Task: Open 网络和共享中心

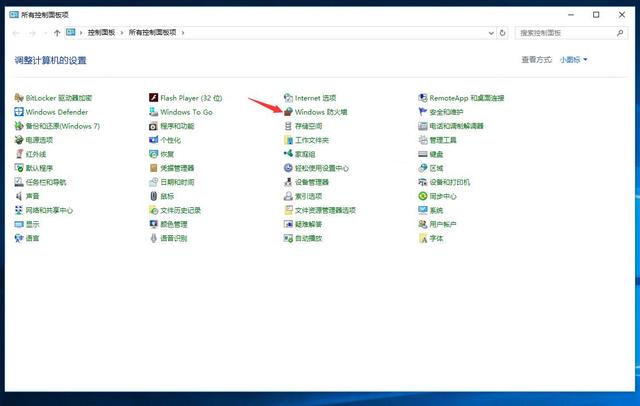Action: coord(44,210)
